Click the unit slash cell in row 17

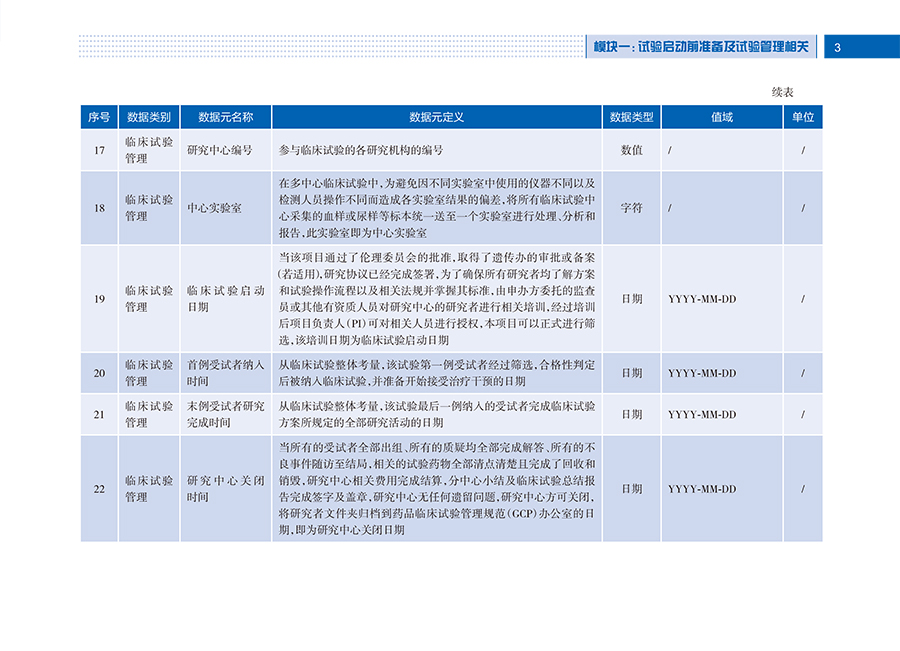[x=803, y=150]
